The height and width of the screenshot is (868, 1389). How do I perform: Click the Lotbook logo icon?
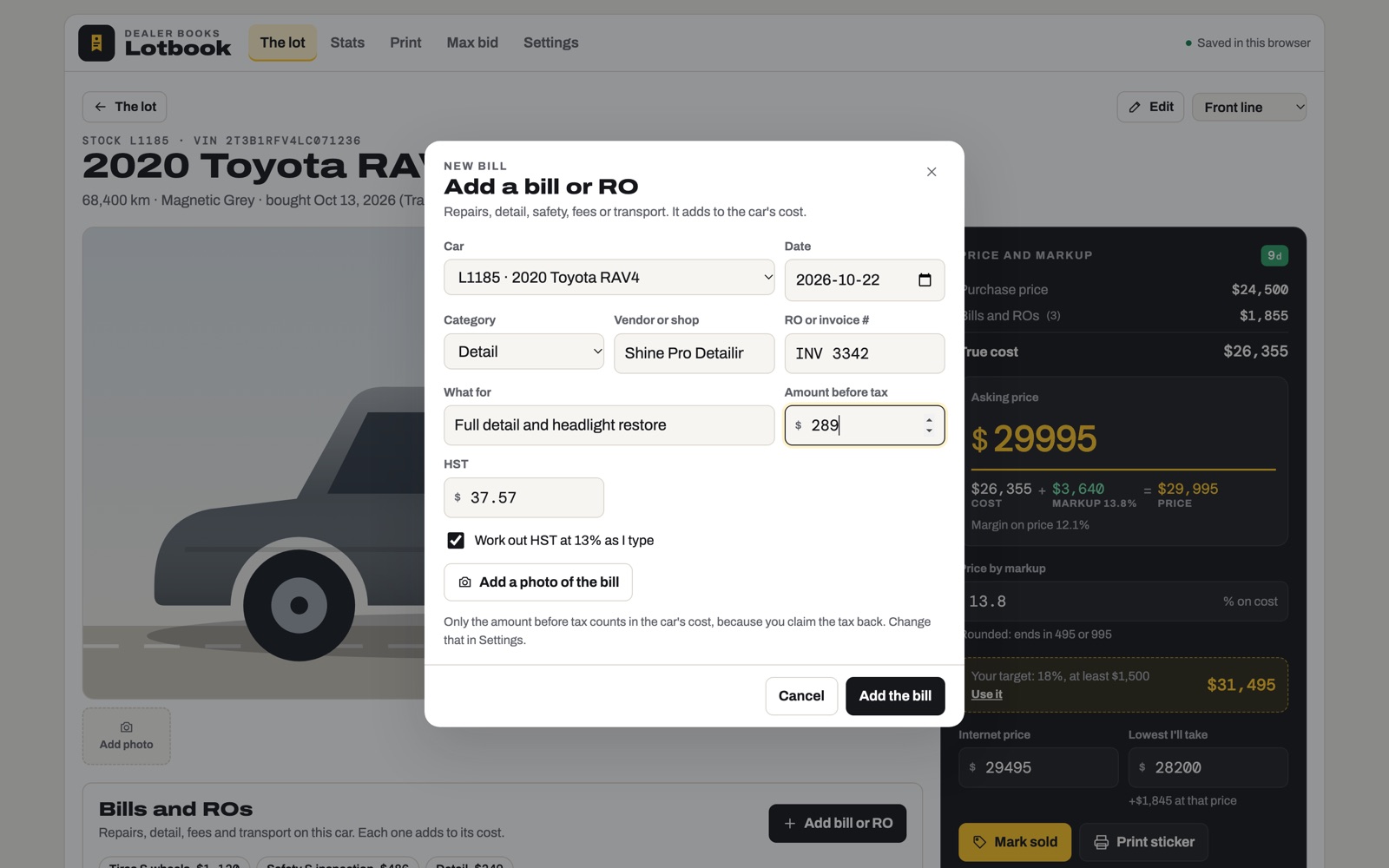click(96, 43)
